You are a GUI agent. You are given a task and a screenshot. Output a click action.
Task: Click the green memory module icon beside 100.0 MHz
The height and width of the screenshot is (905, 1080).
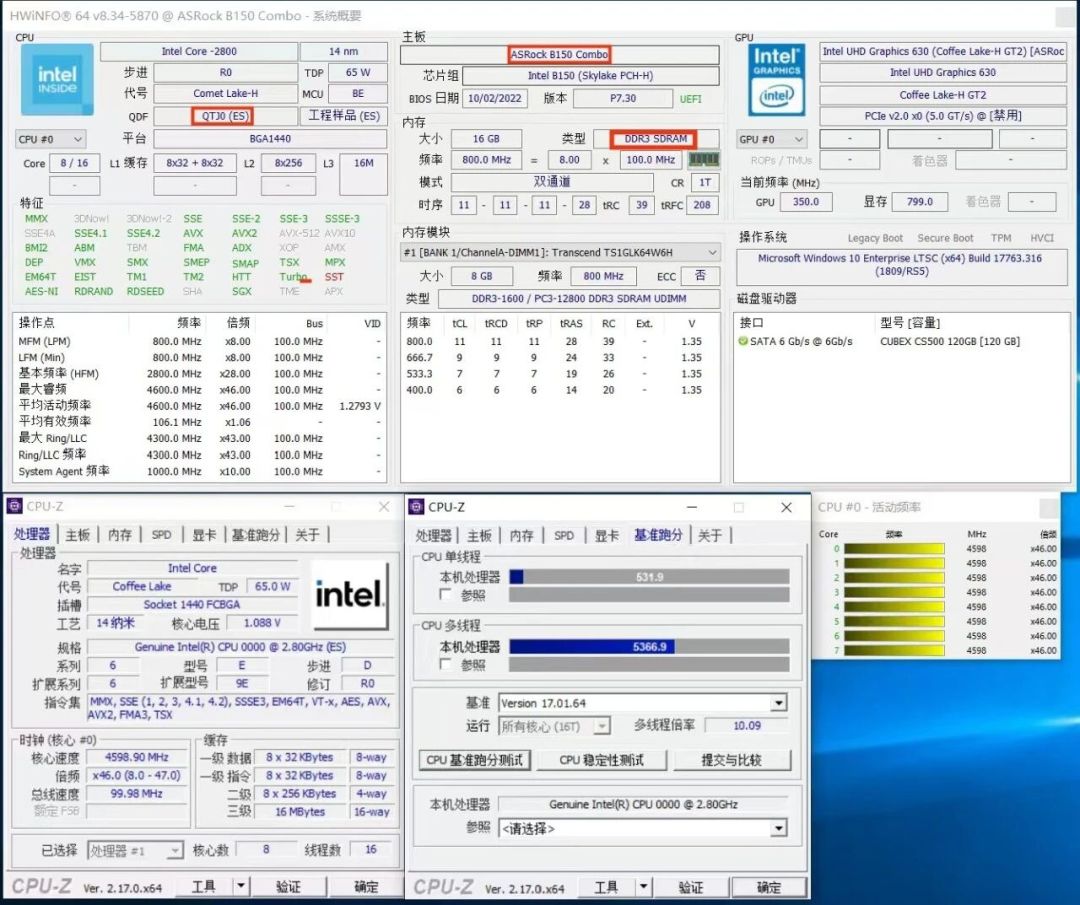tap(704, 160)
